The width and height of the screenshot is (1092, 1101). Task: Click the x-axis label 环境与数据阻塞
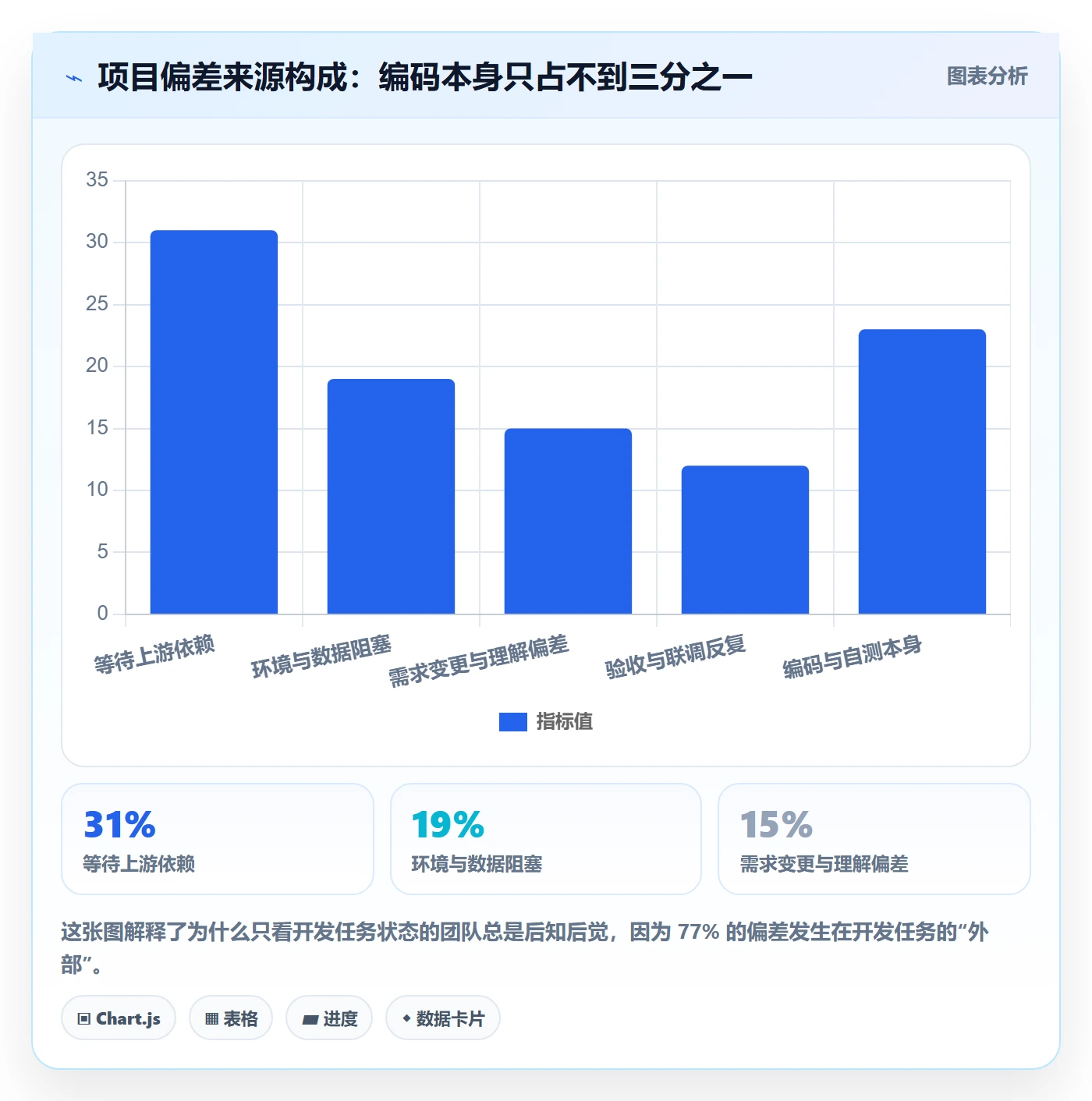coord(321,657)
